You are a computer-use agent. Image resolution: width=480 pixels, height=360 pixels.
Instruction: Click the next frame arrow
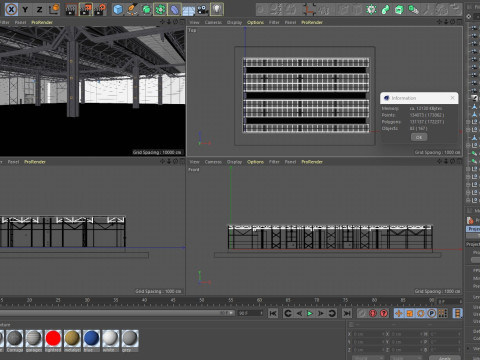click(x=321, y=313)
